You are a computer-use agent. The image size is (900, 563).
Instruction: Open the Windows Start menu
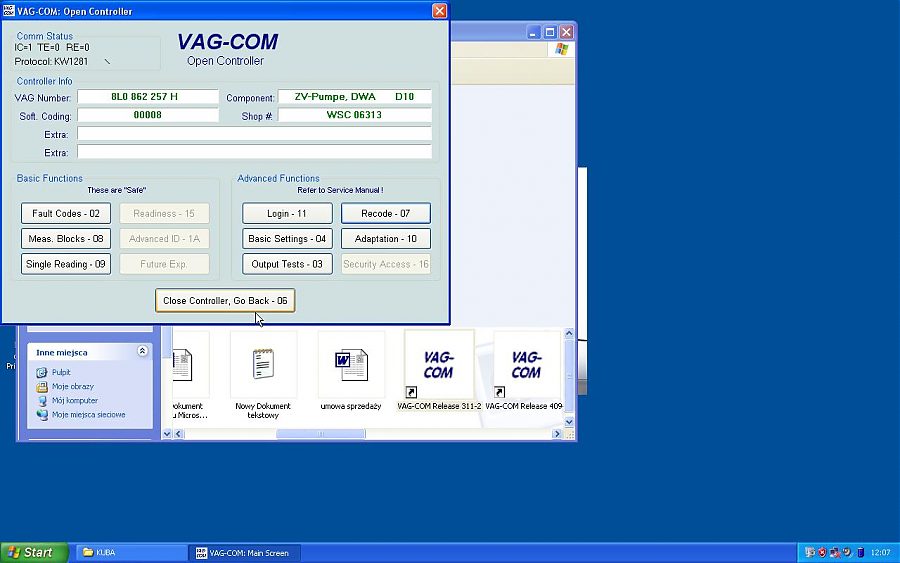(33, 553)
